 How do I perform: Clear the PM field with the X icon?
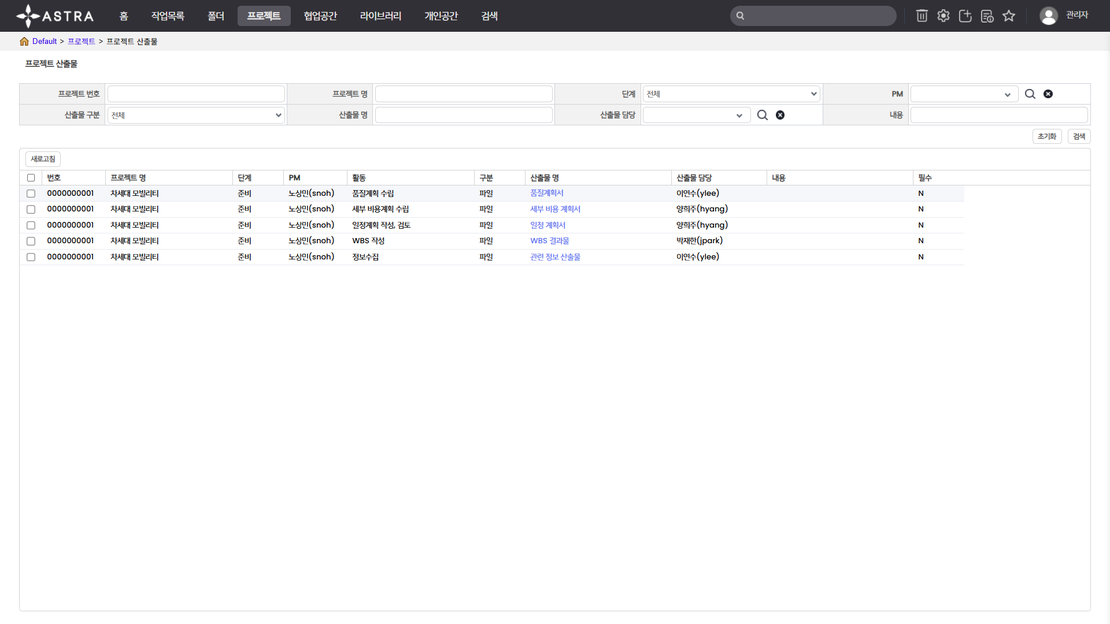pyautogui.click(x=1048, y=93)
